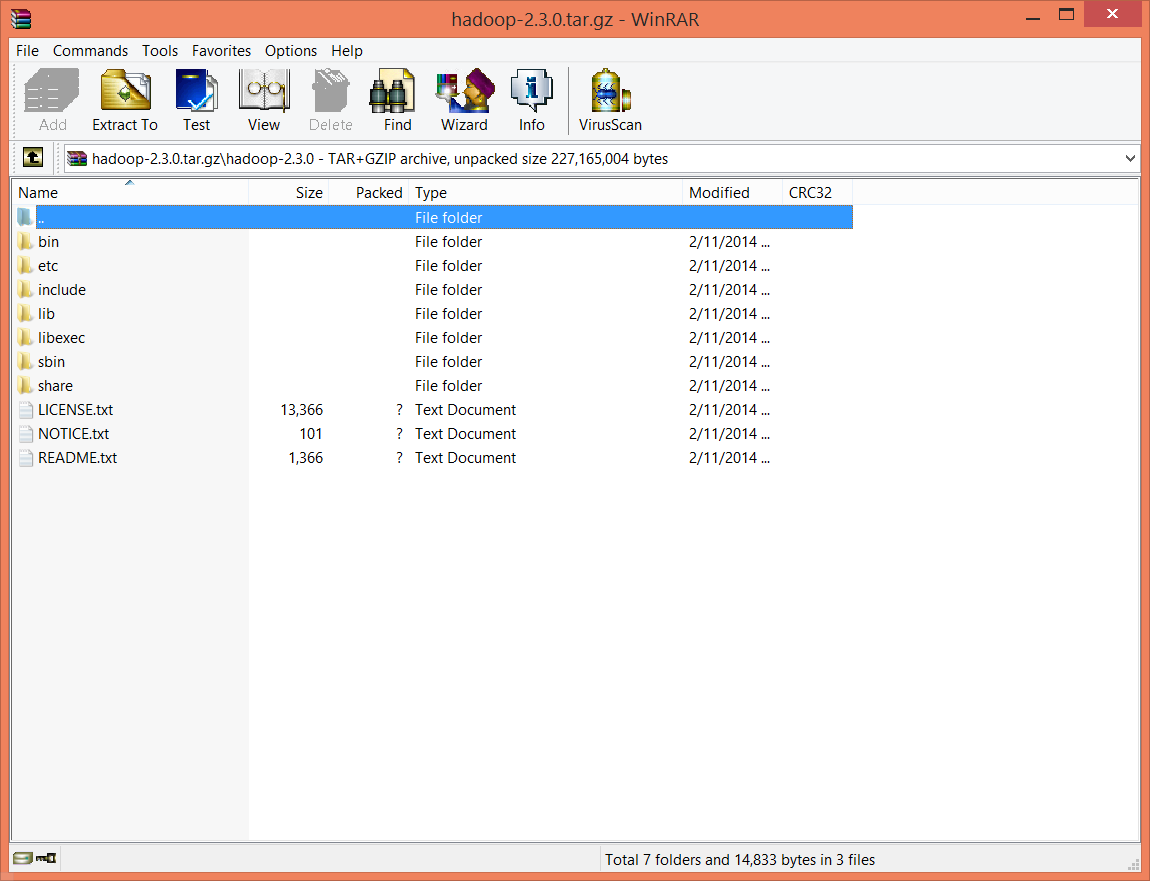Select the bin folder icon

[x=25, y=241]
